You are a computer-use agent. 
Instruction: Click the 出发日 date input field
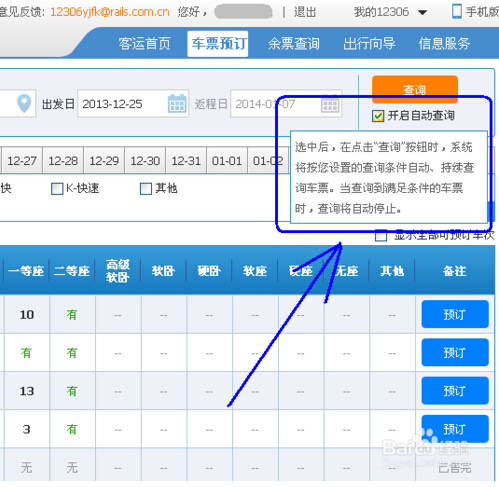pos(133,103)
